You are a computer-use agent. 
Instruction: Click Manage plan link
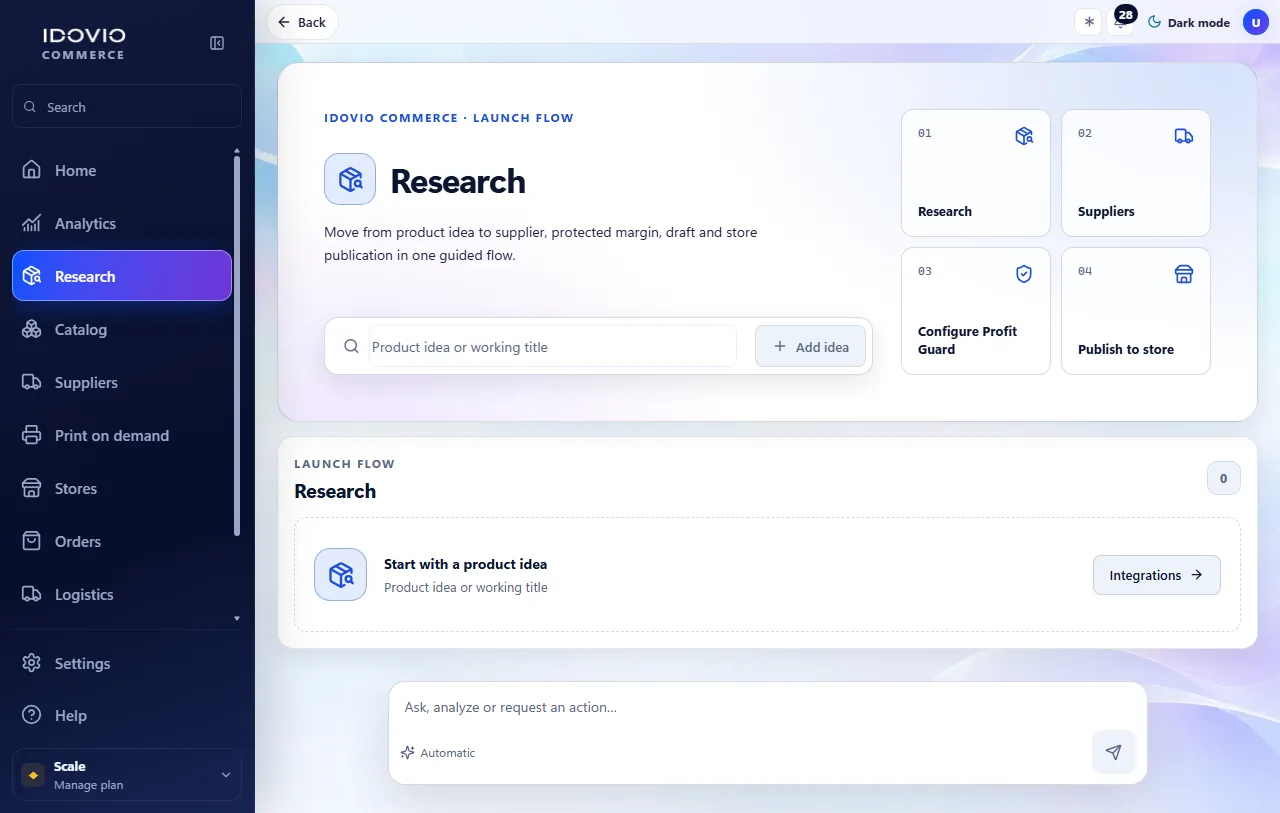89,785
